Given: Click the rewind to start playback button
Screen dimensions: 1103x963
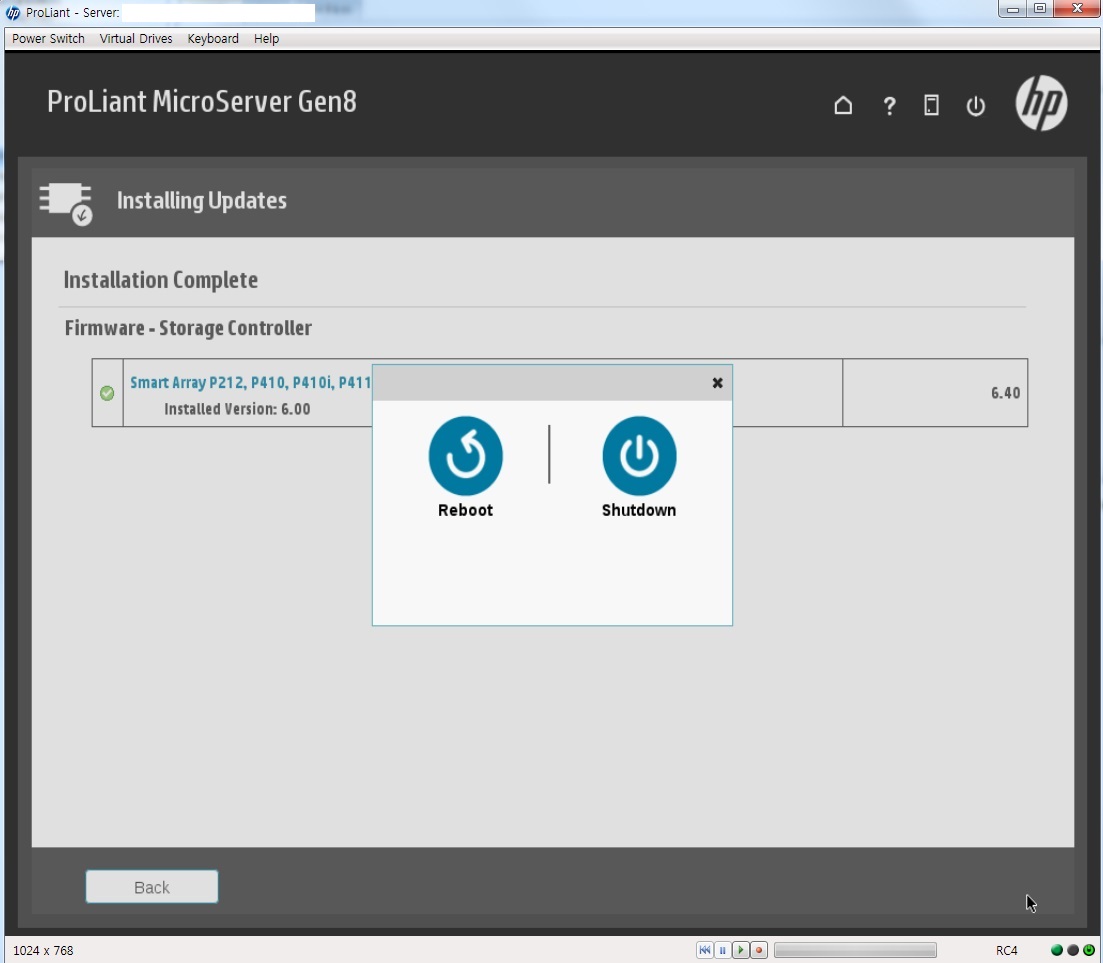Looking at the screenshot, I should [705, 950].
